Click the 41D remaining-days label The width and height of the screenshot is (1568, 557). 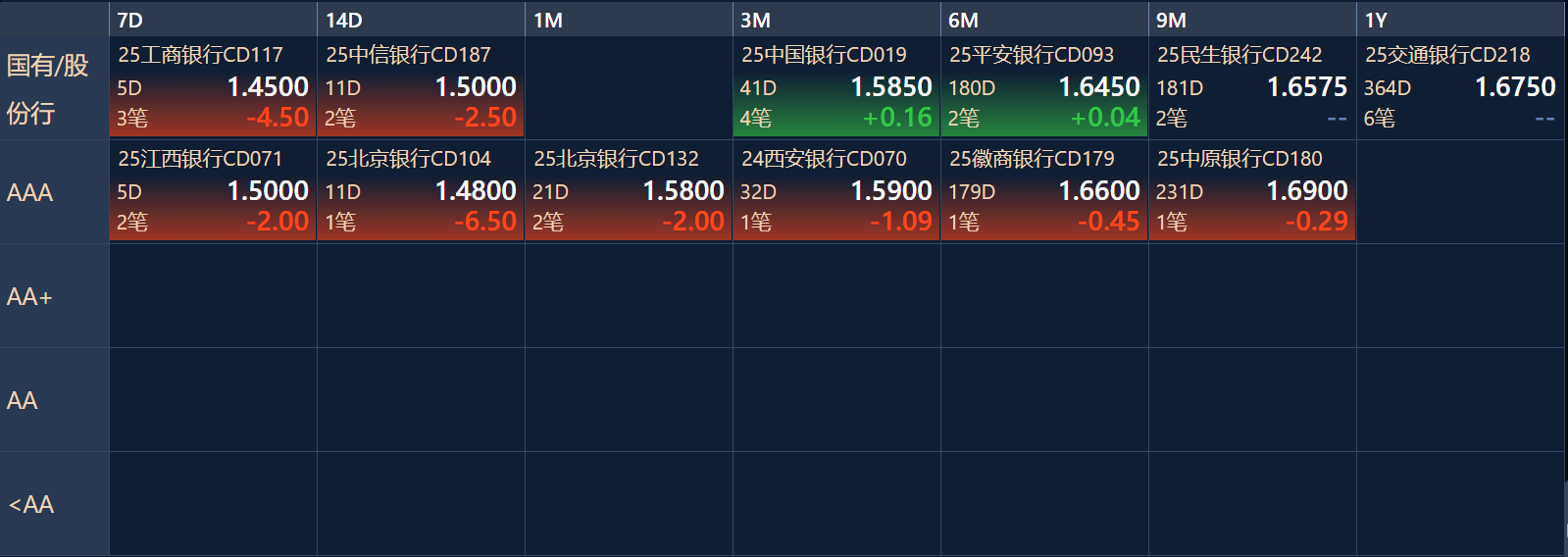tap(758, 88)
